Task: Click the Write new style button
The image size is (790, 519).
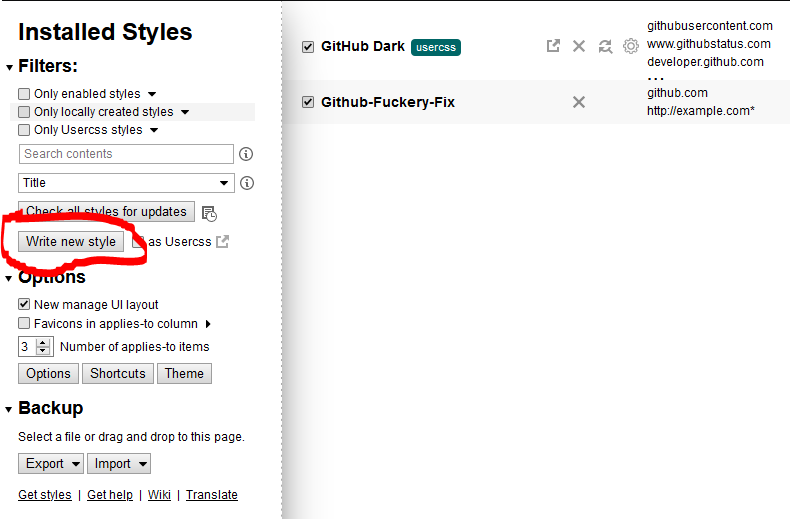Action: tap(71, 241)
